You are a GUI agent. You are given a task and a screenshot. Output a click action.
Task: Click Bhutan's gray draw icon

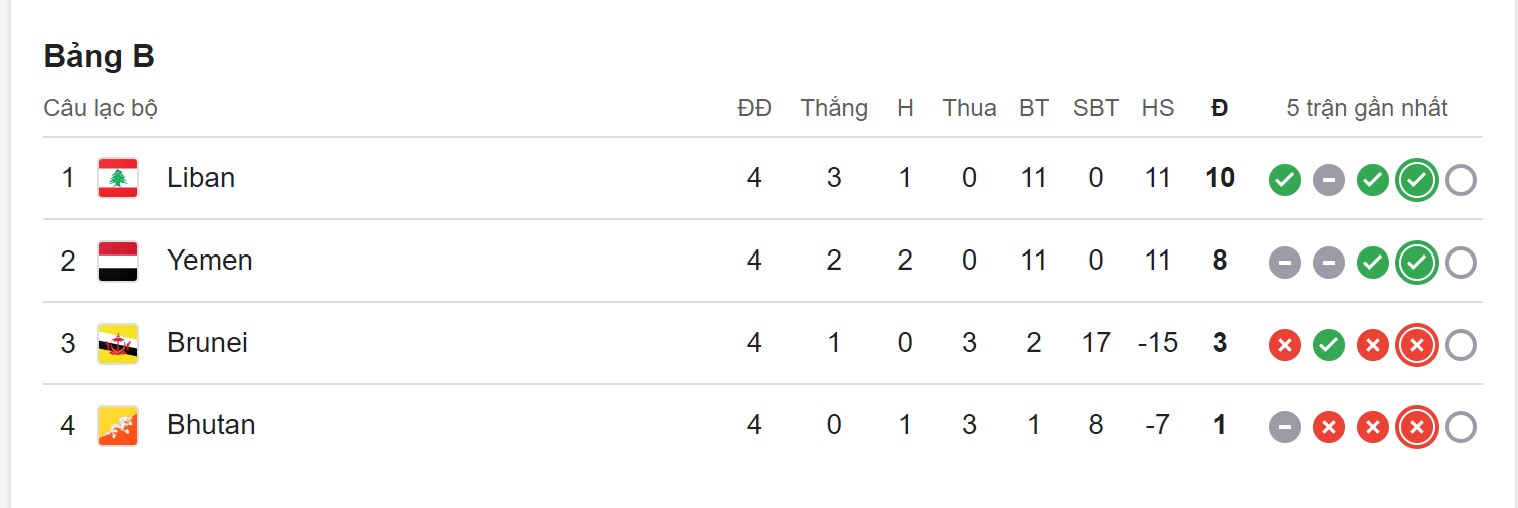pos(1284,428)
